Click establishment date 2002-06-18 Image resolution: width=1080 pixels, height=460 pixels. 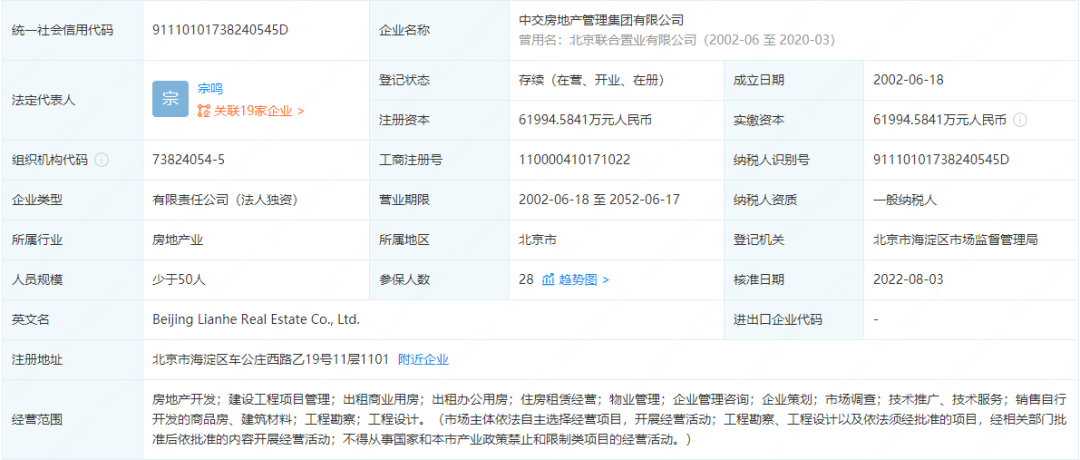click(908, 81)
